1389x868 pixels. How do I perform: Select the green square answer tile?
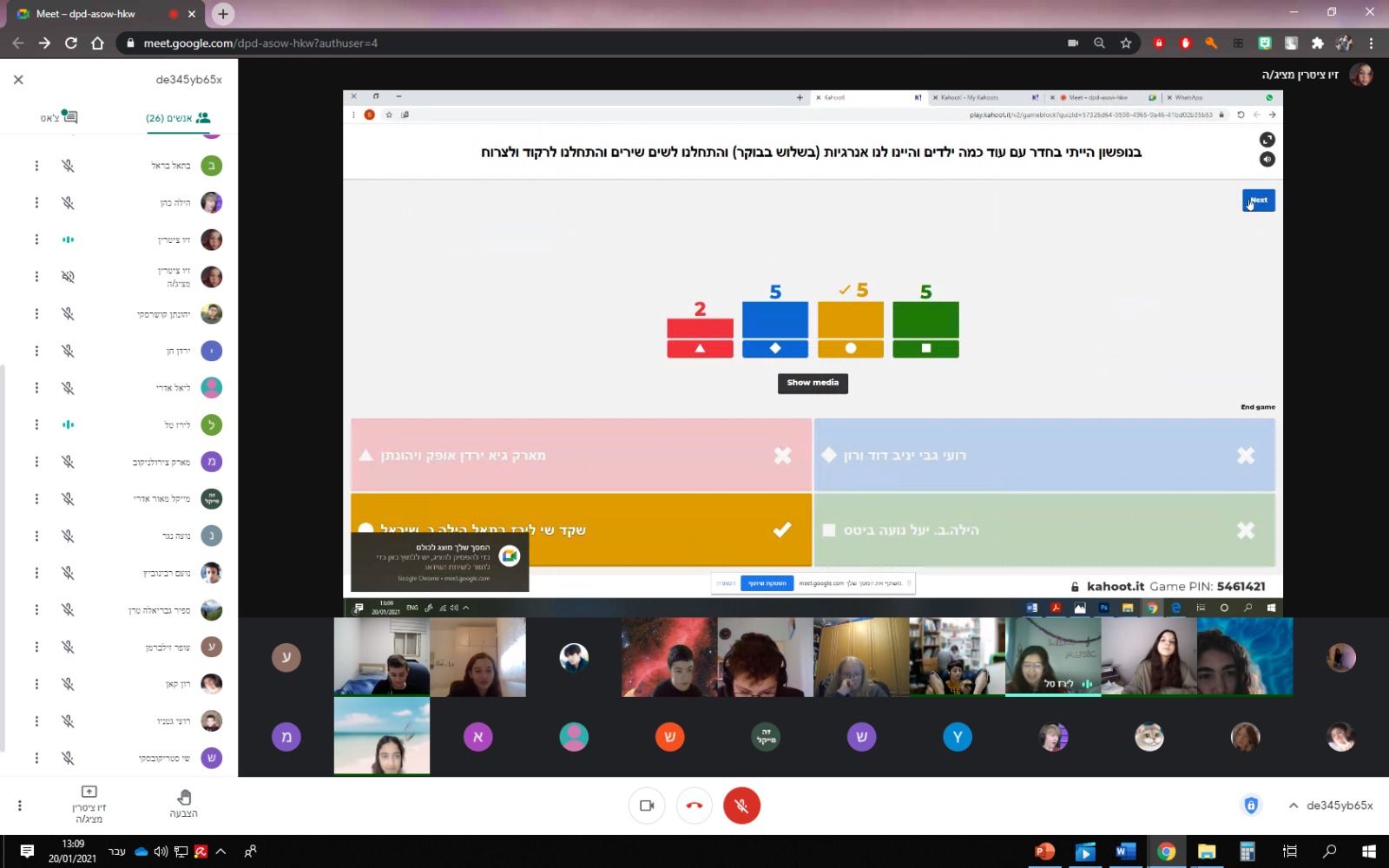(x=1044, y=529)
